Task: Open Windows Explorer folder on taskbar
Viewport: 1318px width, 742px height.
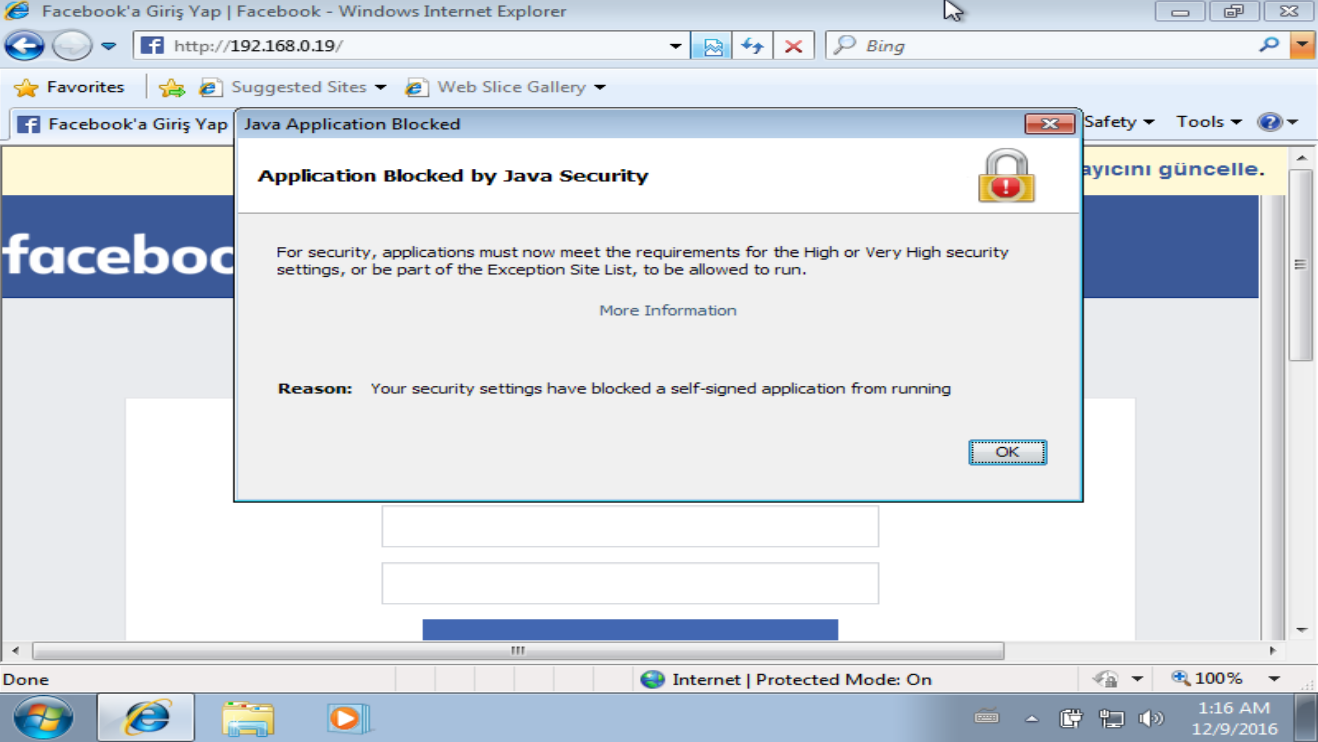Action: (248, 718)
